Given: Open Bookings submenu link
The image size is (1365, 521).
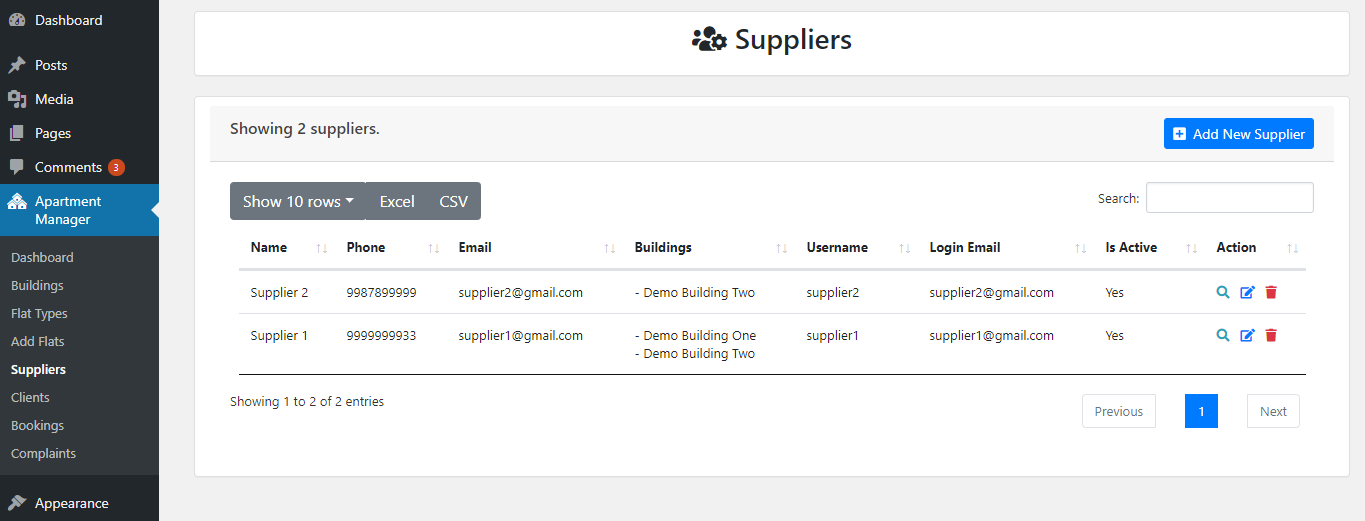Looking at the screenshot, I should point(37,425).
